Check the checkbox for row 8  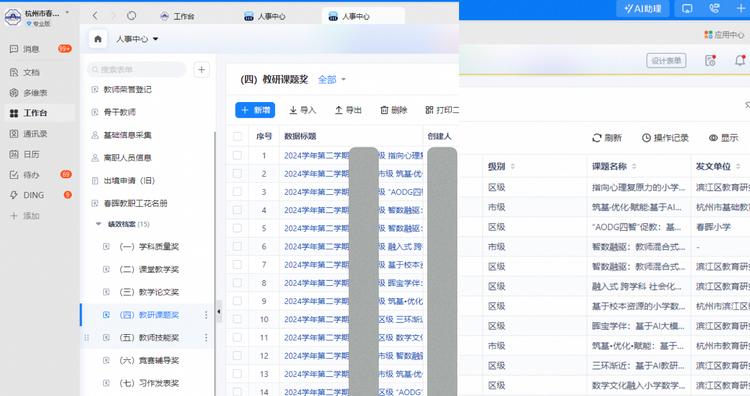click(x=237, y=283)
